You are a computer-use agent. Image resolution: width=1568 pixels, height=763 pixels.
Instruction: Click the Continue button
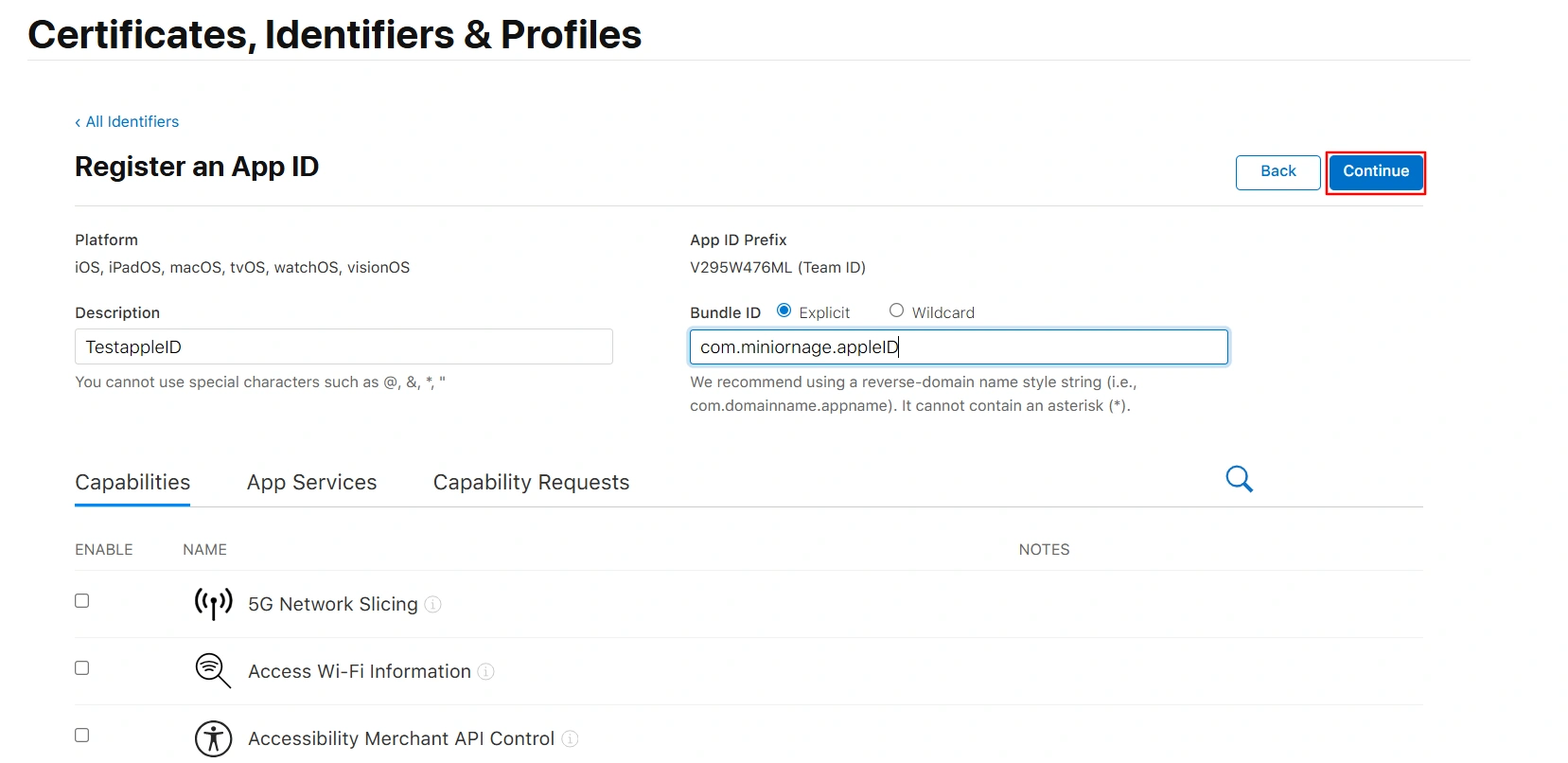tap(1376, 172)
